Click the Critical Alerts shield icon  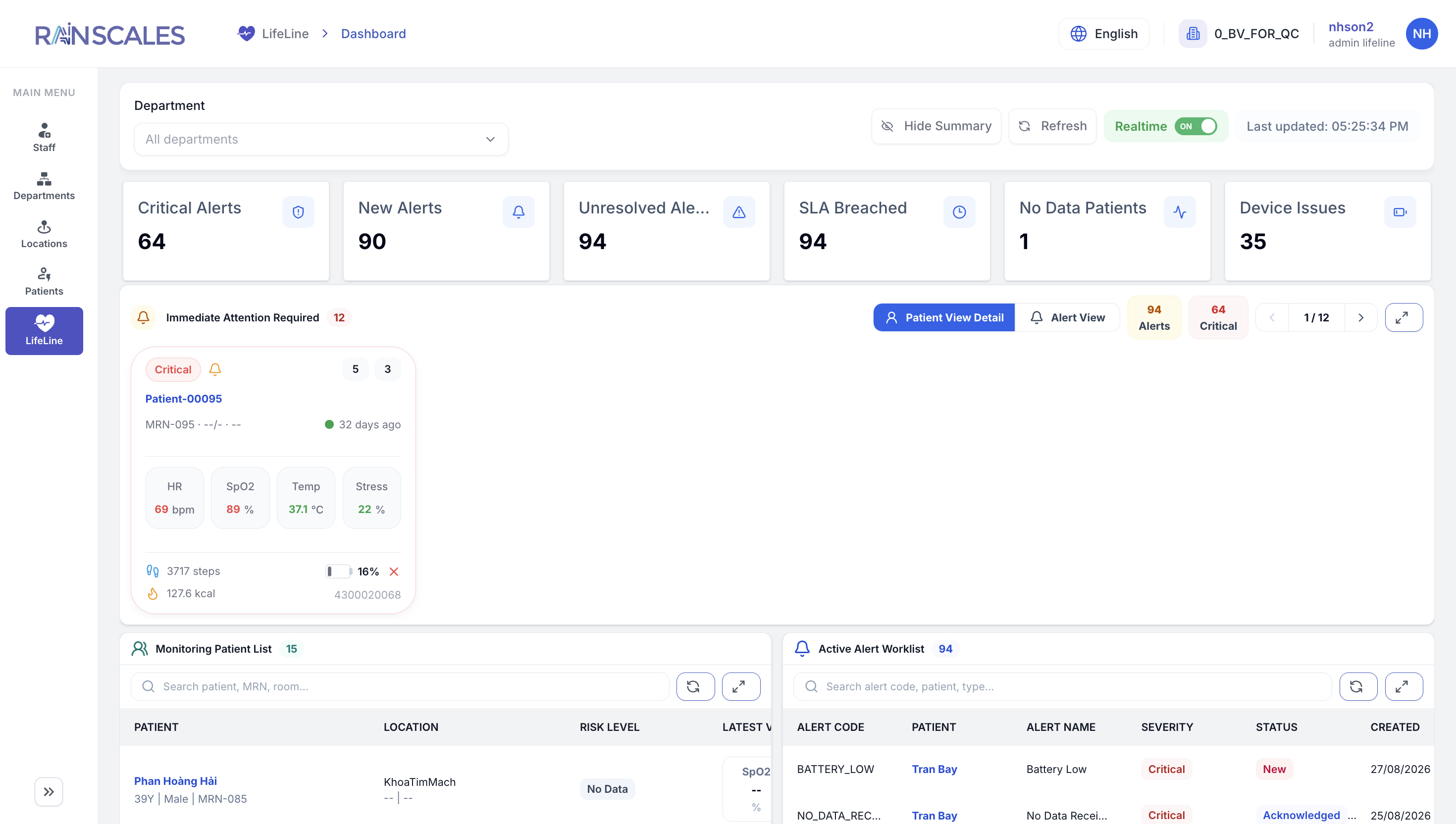coord(298,211)
